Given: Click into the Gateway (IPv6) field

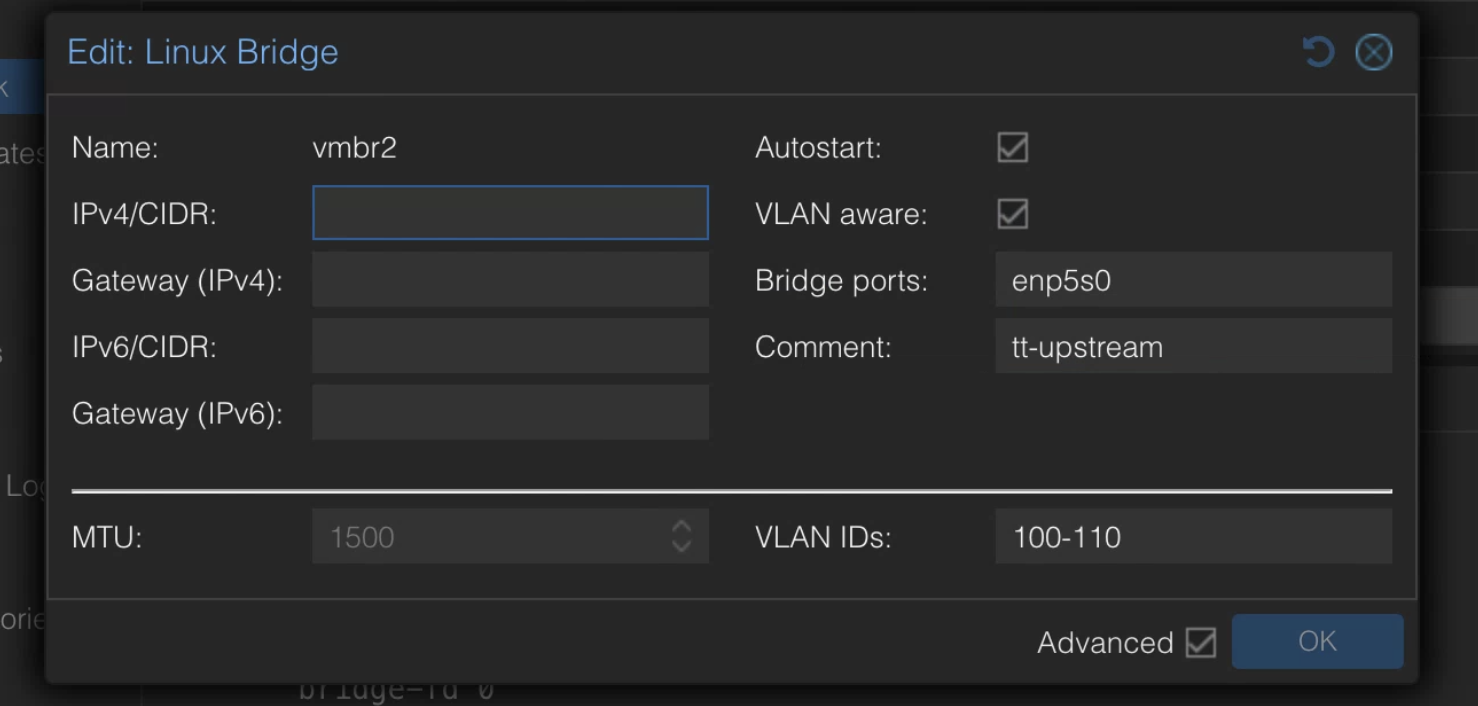Looking at the screenshot, I should (510, 412).
